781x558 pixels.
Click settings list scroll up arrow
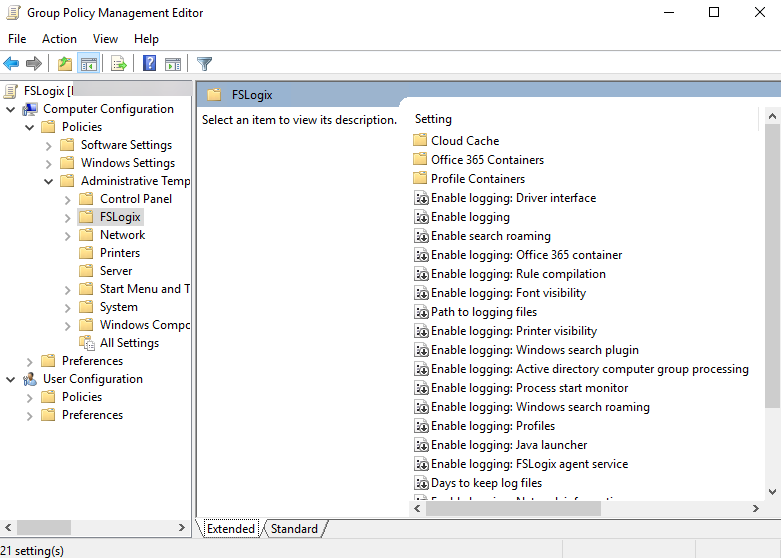[773, 116]
